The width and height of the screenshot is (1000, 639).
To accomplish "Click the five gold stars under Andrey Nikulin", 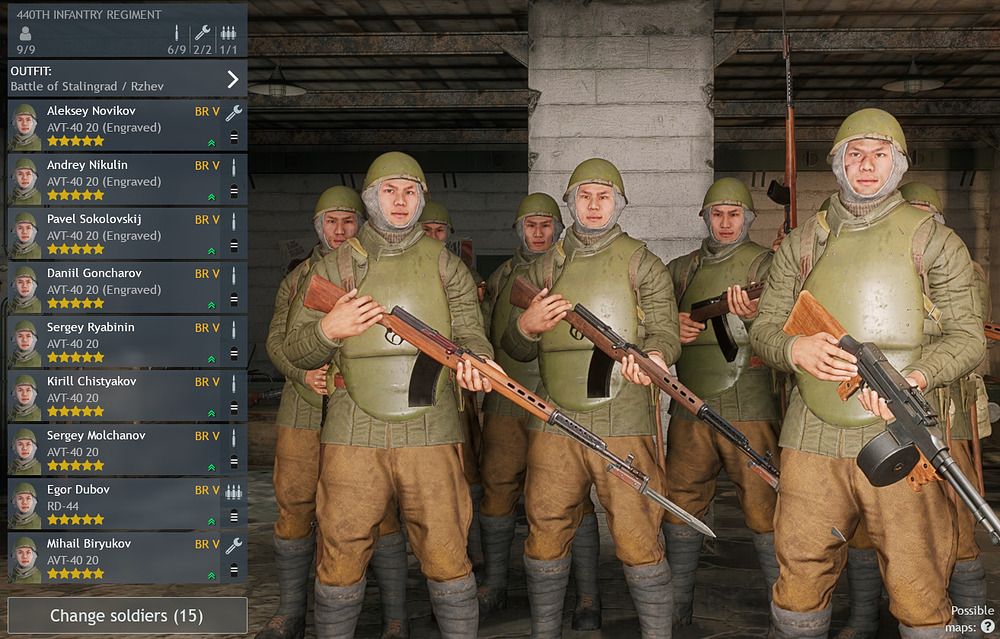I will tap(75, 195).
